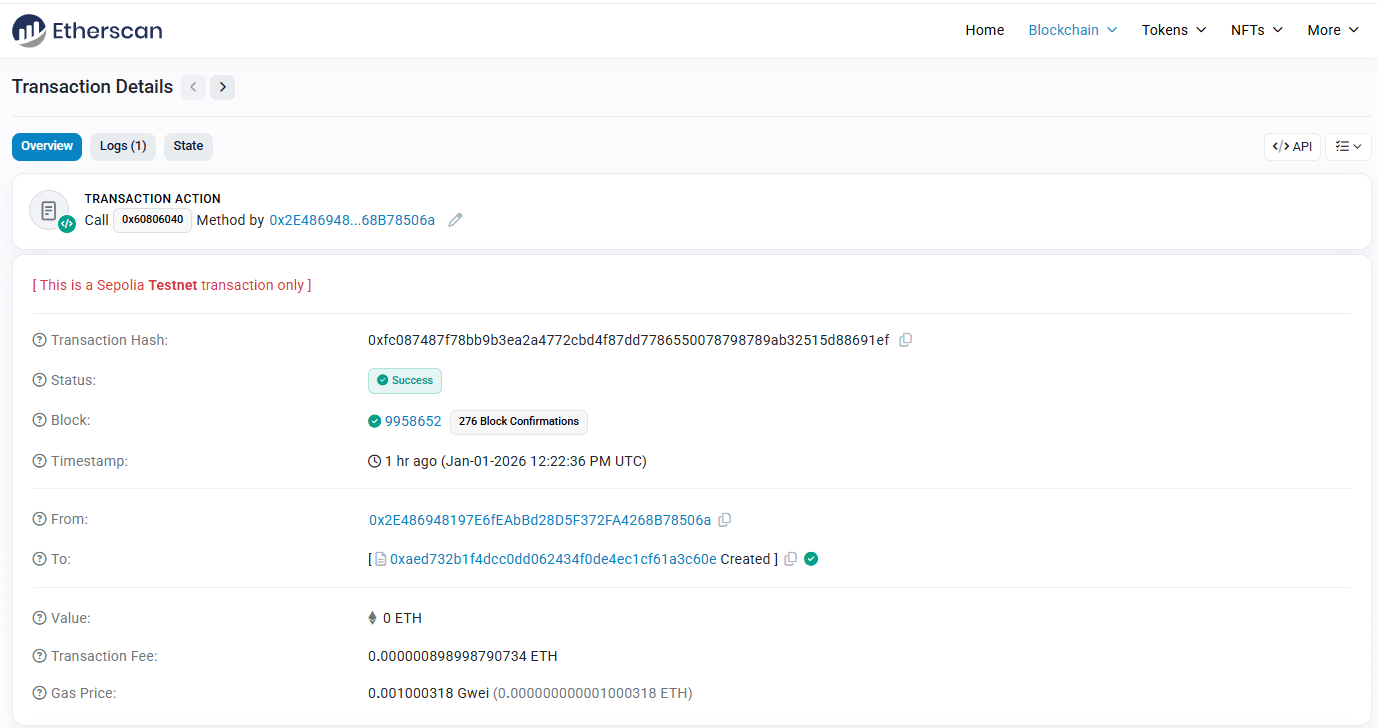1377x728 pixels.
Task: Click the pencil edit icon beside method address
Action: pos(455,220)
